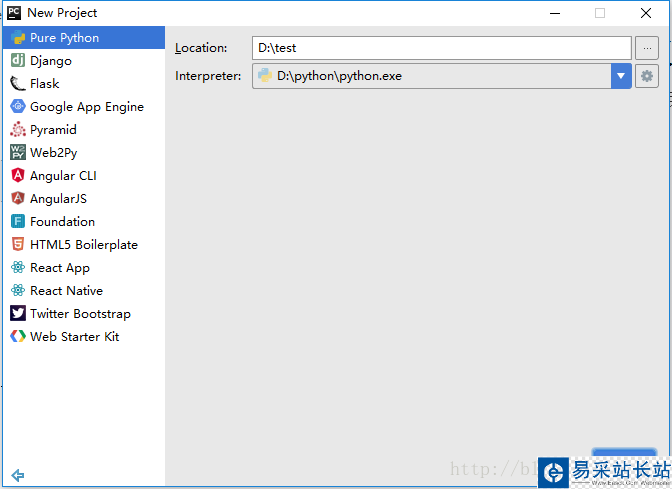Choose AngularJS from project list

pos(58,199)
